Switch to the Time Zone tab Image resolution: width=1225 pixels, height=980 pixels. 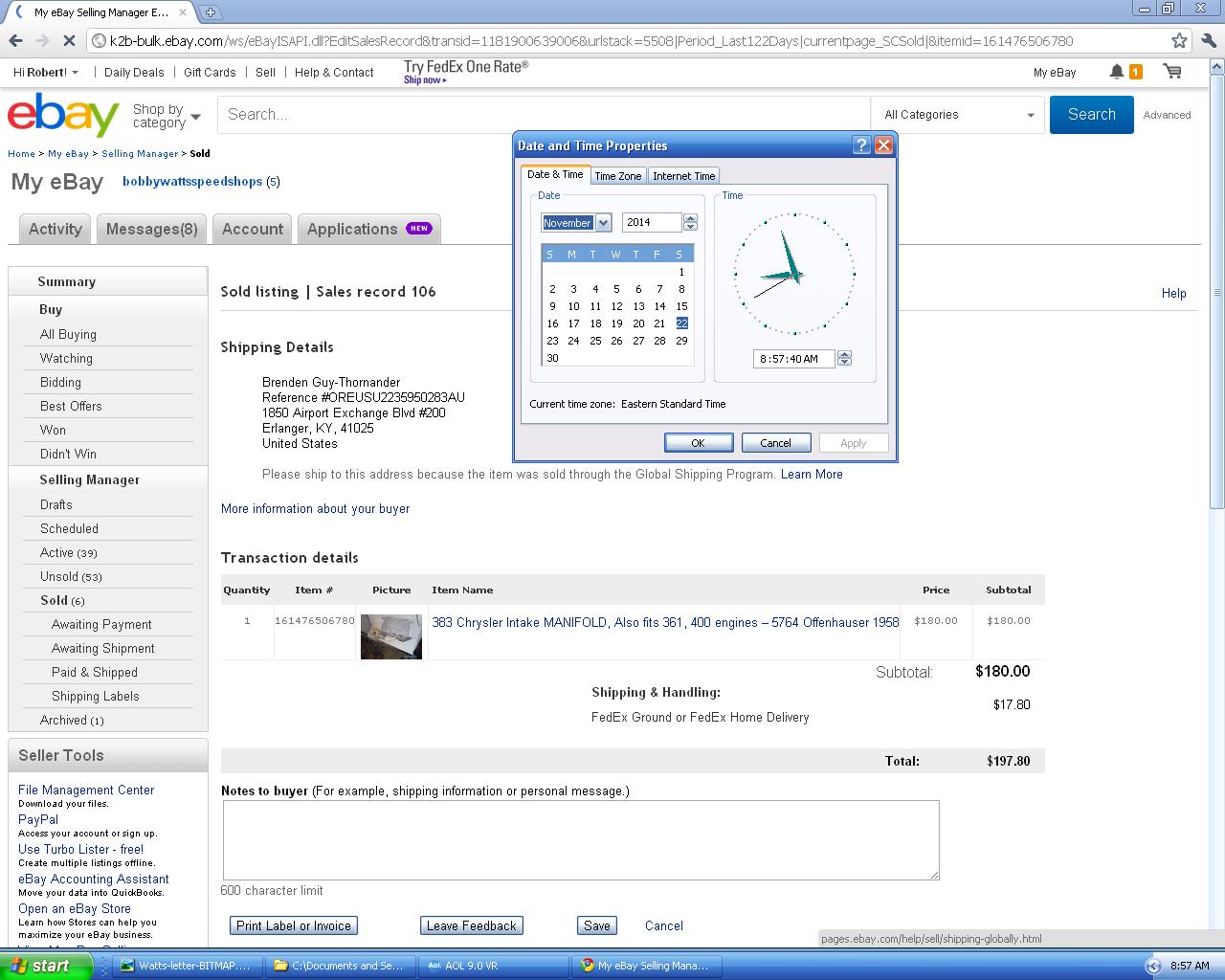point(618,176)
